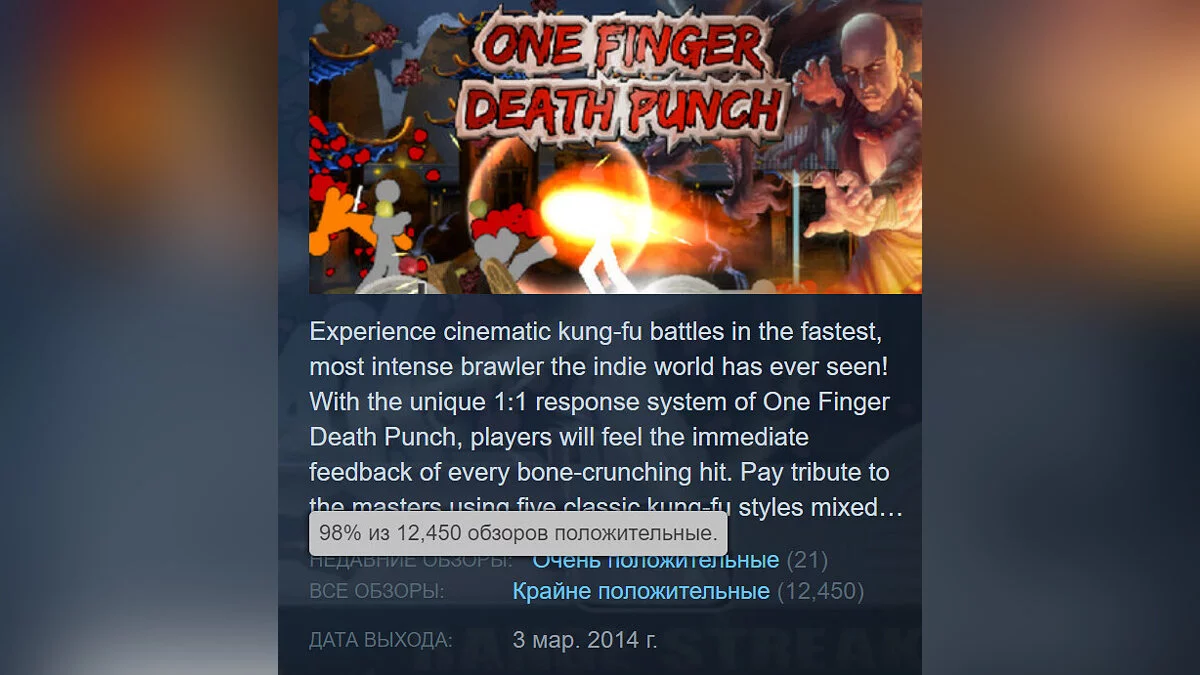Click the 'ДАТА ВЫХОДА:' label
The width and height of the screenshot is (1200, 675).
tap(381, 640)
